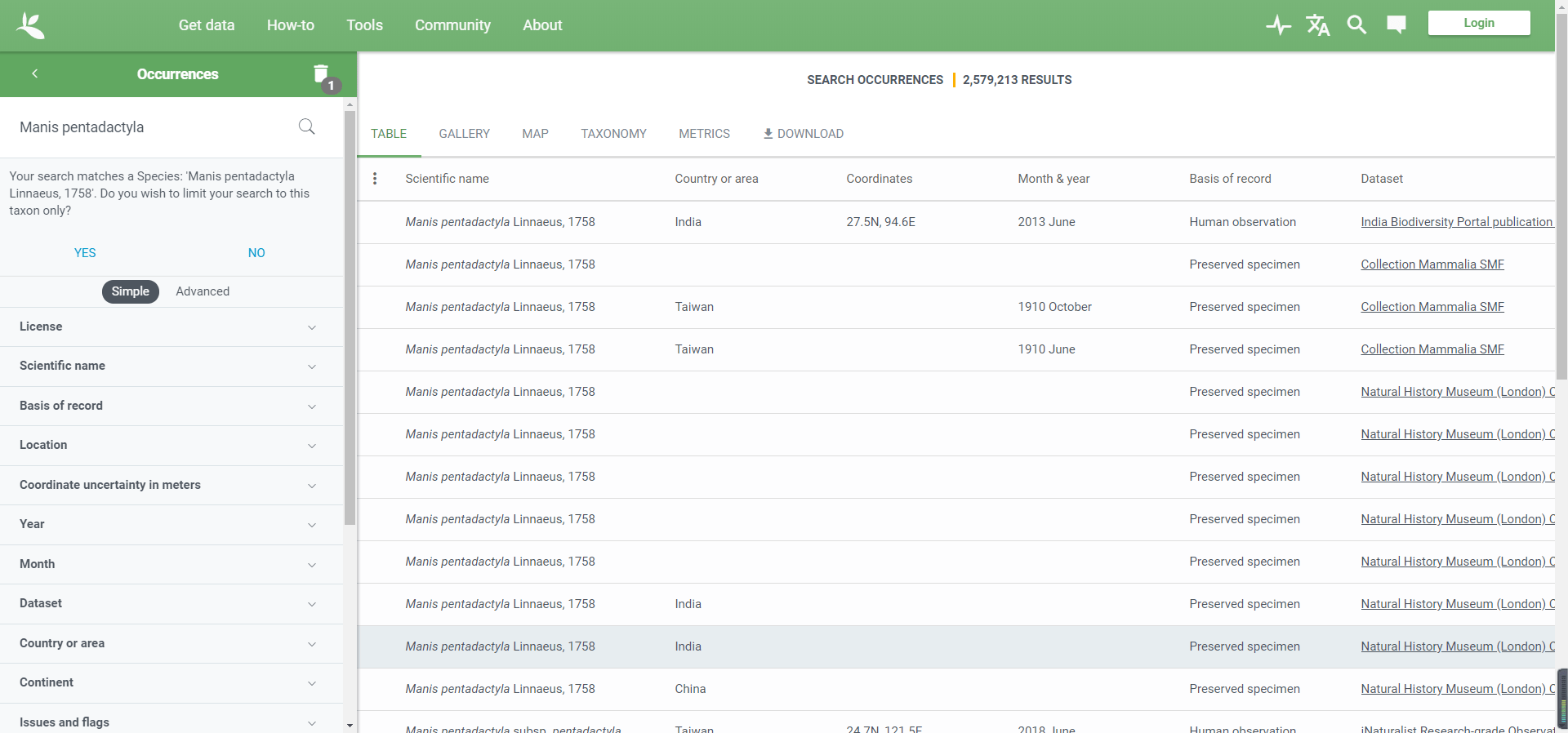Screen dimensions: 1568x733
Task: Expand the Continent filter
Action: pyautogui.click(x=171, y=682)
